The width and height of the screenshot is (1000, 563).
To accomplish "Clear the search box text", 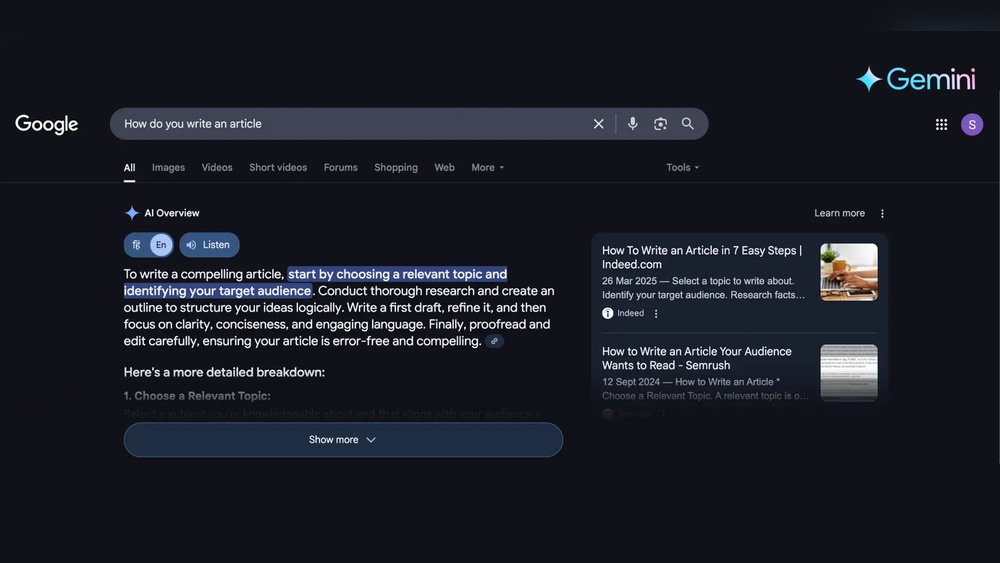I will point(598,124).
